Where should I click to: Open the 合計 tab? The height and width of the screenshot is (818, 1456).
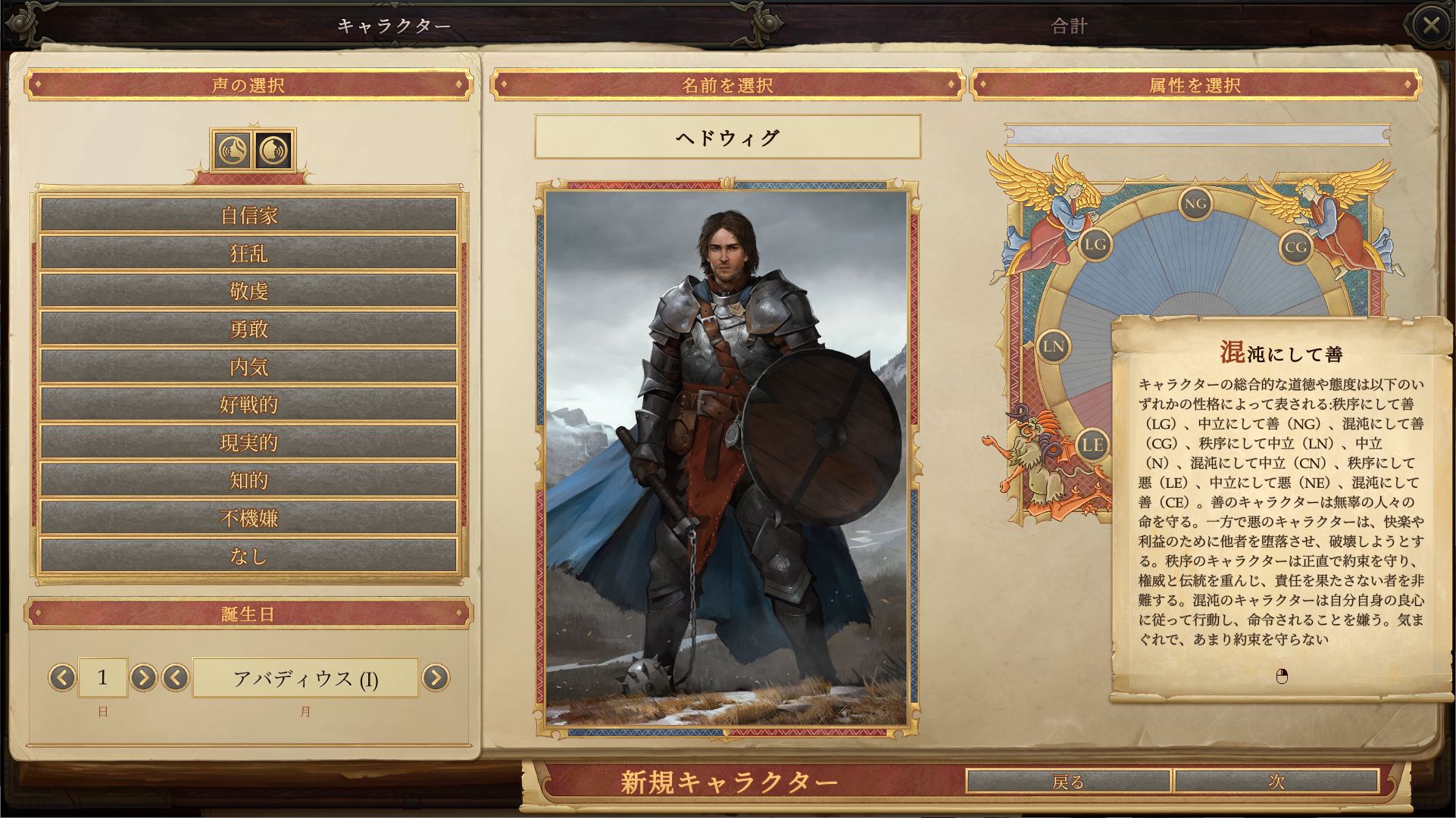1070,26
